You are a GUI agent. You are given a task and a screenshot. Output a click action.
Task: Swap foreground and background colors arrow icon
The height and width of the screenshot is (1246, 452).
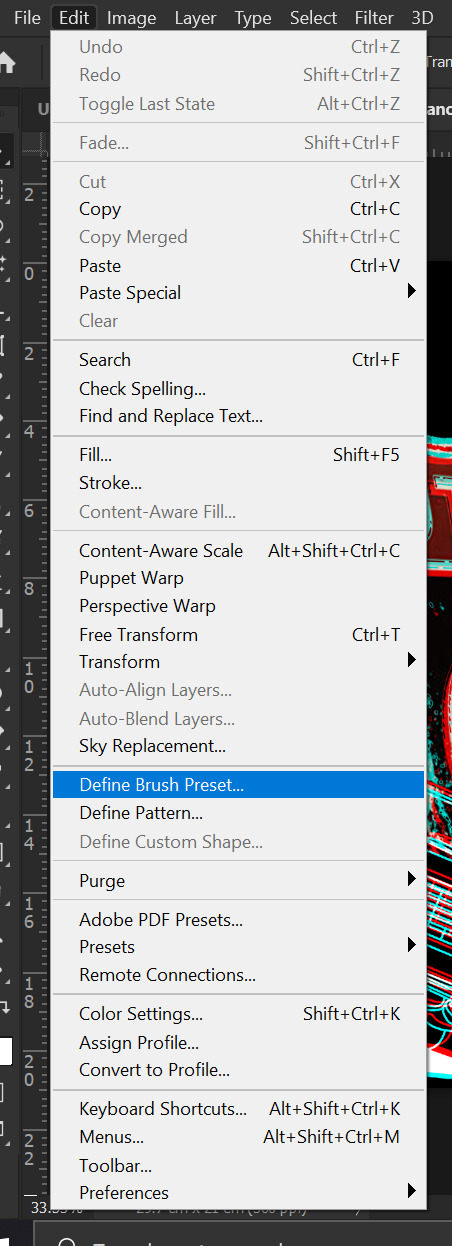click(x=5, y=1008)
